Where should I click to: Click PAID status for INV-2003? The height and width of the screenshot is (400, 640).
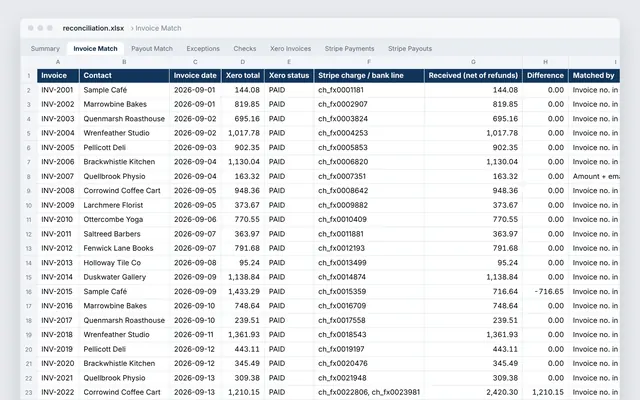(x=289, y=119)
